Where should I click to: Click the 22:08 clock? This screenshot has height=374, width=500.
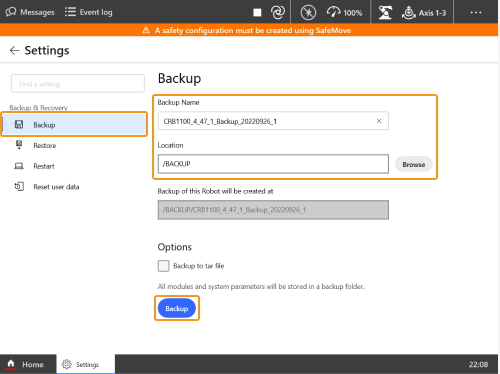tap(478, 364)
